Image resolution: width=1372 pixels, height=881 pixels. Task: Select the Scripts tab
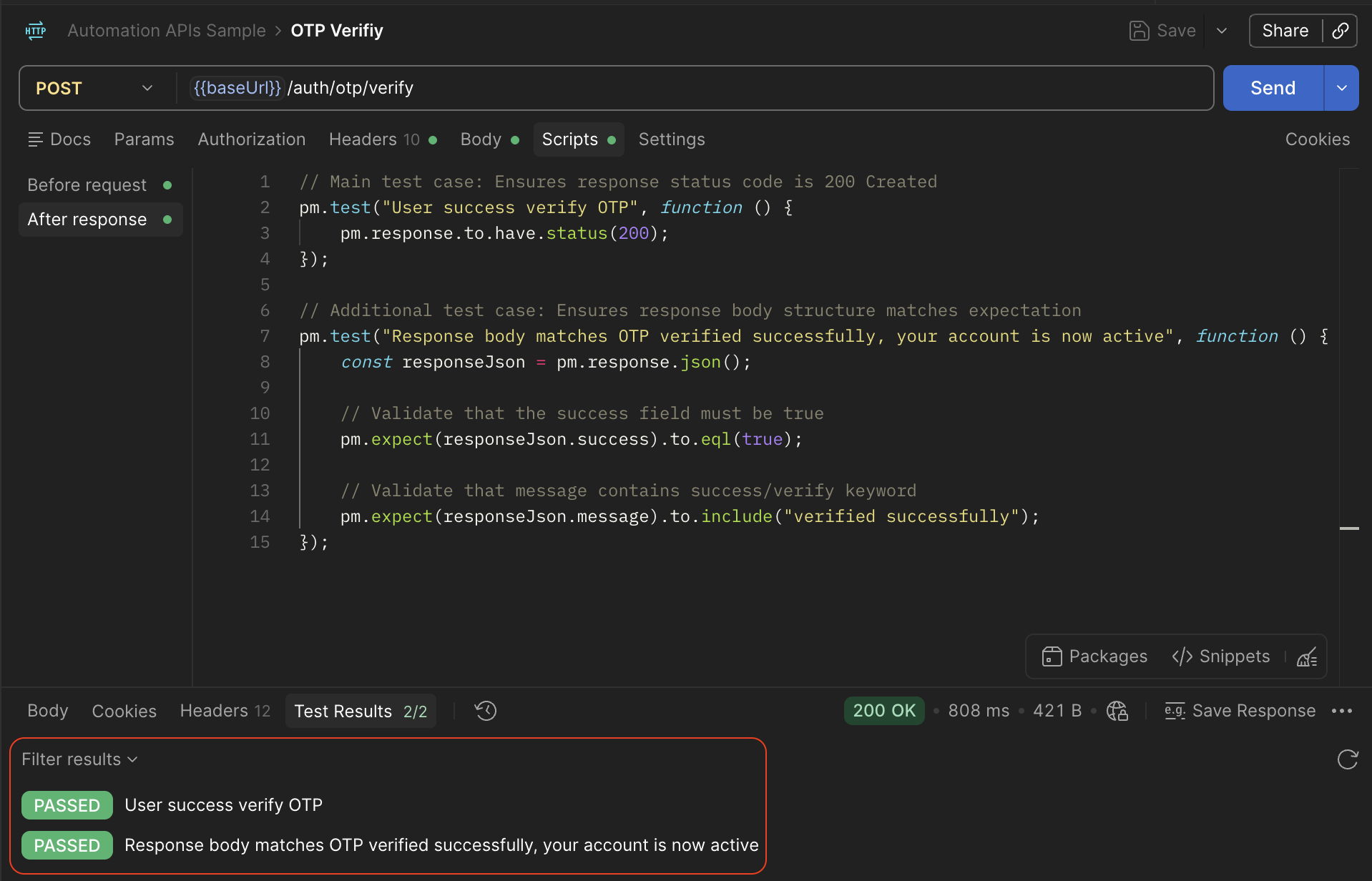point(579,139)
